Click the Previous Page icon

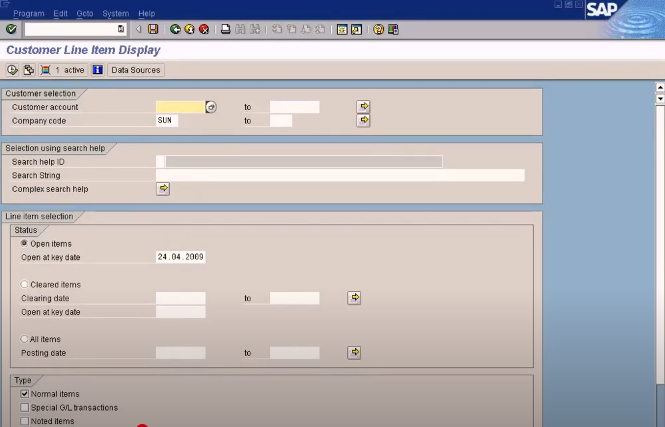(x=291, y=29)
